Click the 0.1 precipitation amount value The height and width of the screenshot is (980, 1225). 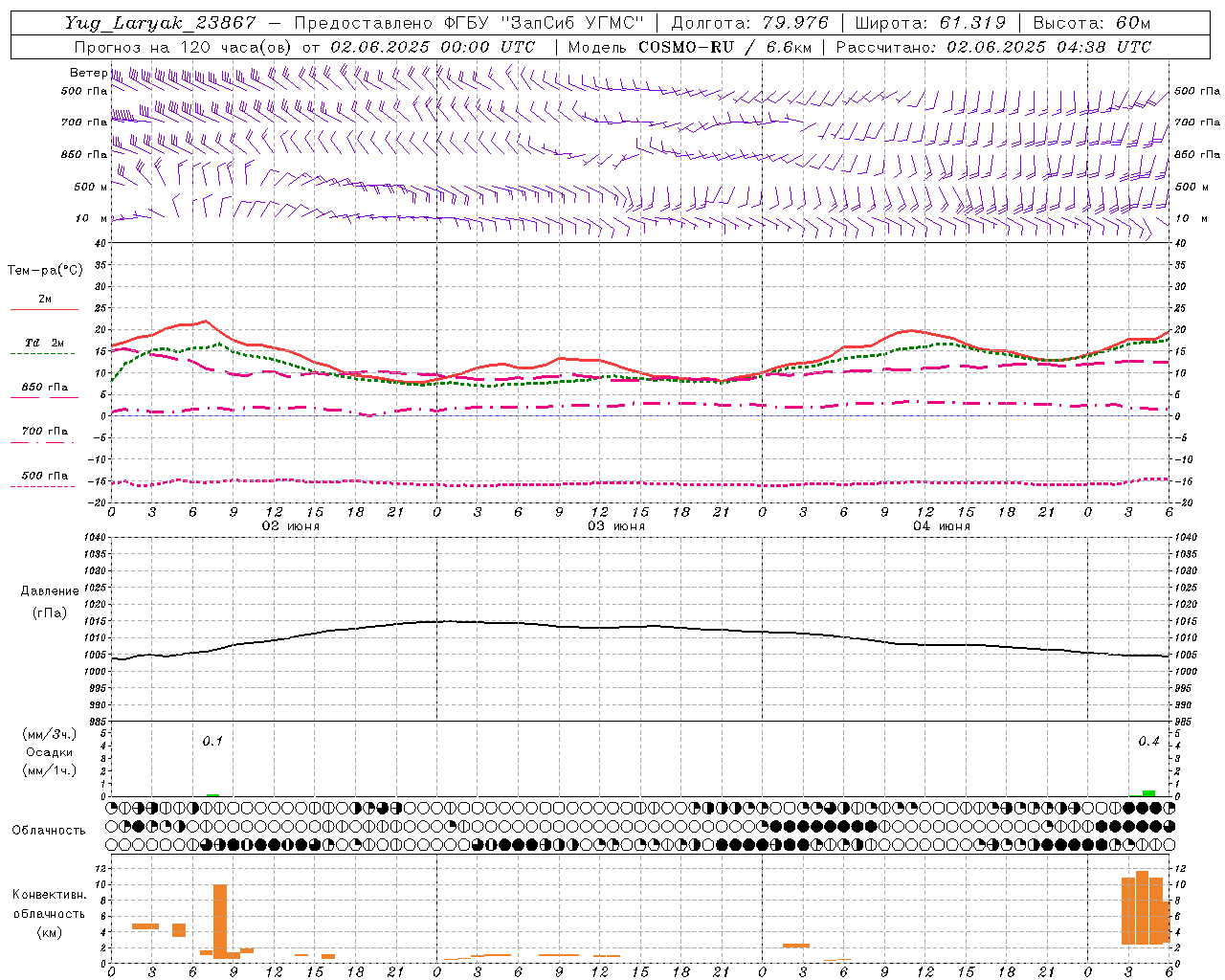212,741
